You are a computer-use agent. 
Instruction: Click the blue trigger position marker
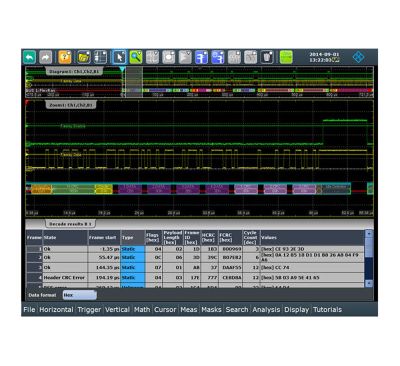click(122, 69)
